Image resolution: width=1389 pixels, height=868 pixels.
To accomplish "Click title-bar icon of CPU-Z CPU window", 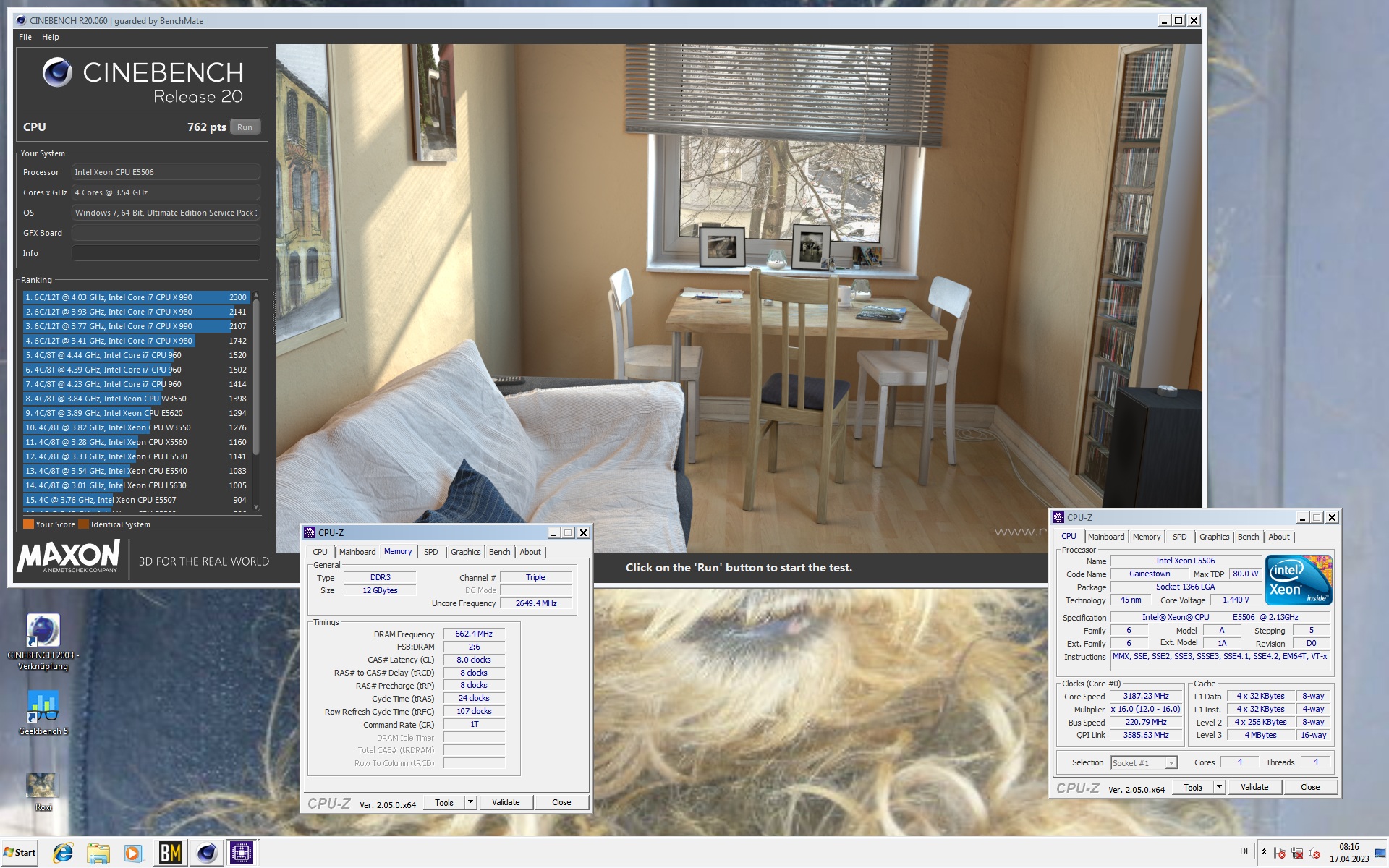I will (x=1058, y=517).
